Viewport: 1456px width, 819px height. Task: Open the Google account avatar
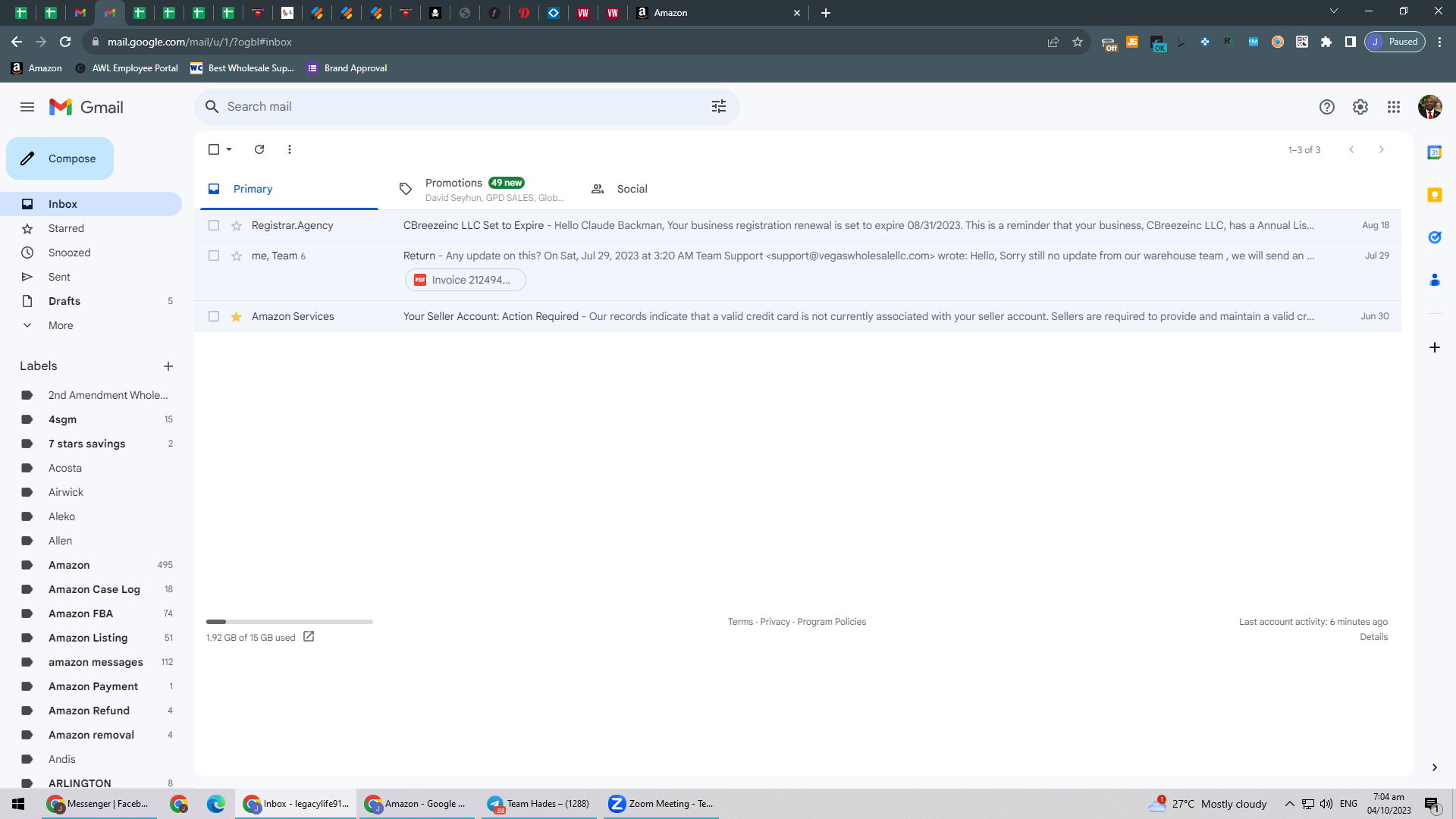pyautogui.click(x=1430, y=107)
